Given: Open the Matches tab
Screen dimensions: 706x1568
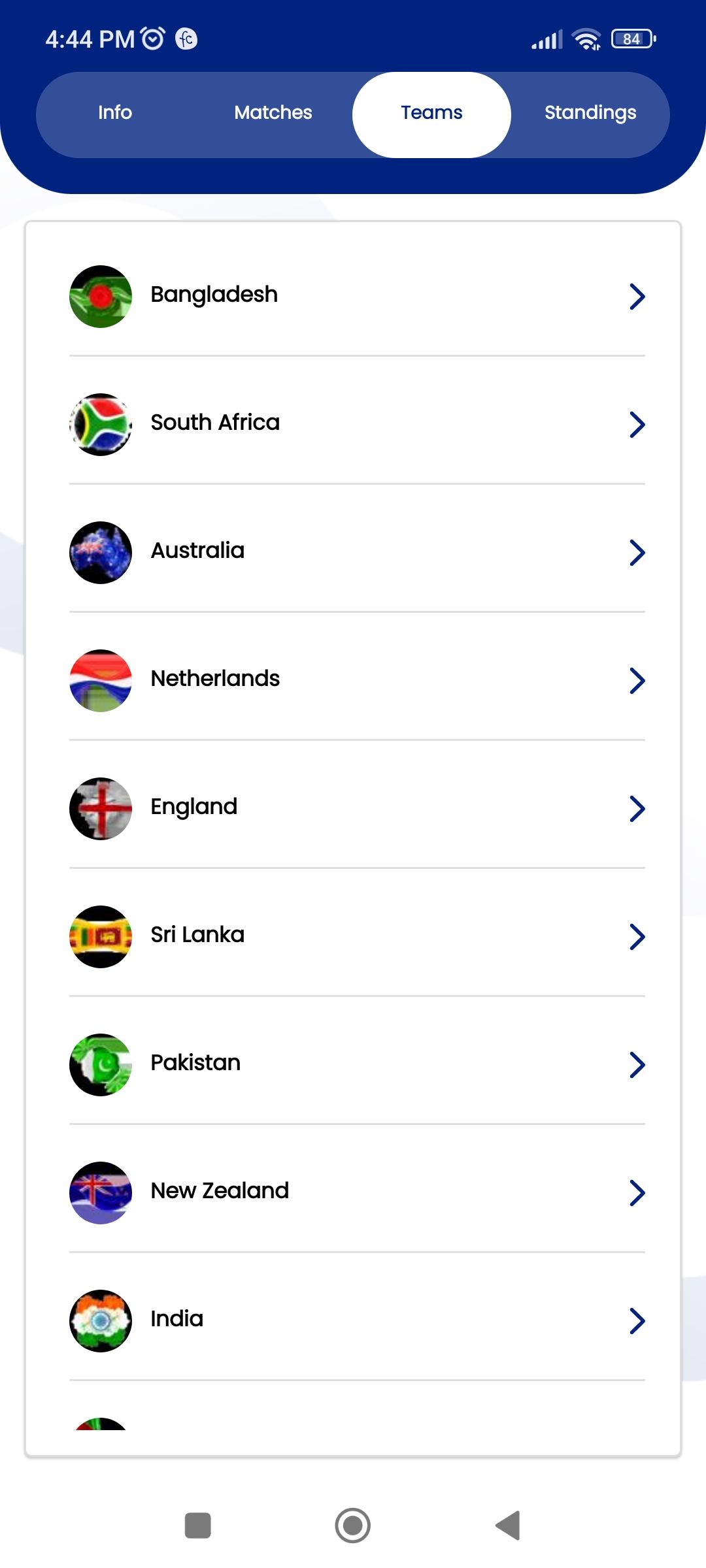Looking at the screenshot, I should [x=273, y=113].
